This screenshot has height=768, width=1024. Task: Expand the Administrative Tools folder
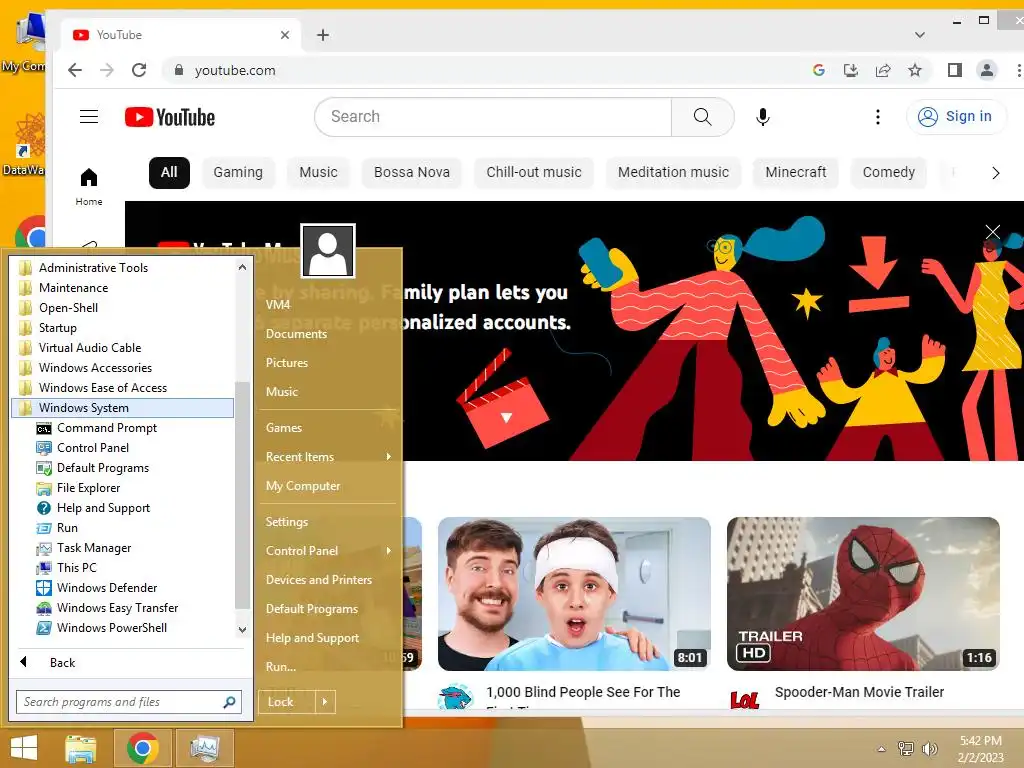(x=93, y=268)
